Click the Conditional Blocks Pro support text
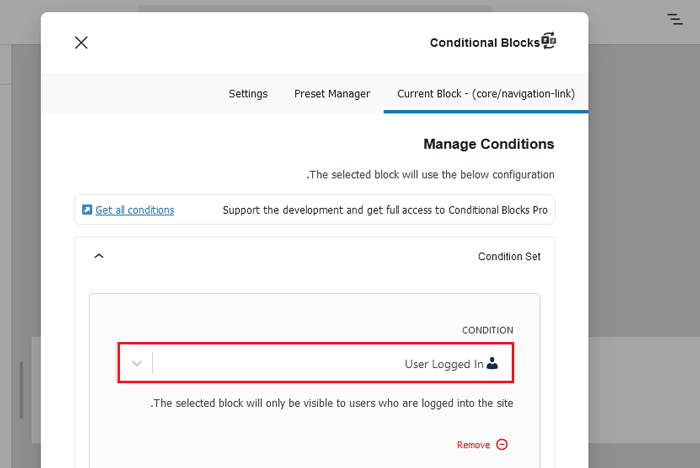The height and width of the screenshot is (468, 700). tap(385, 210)
